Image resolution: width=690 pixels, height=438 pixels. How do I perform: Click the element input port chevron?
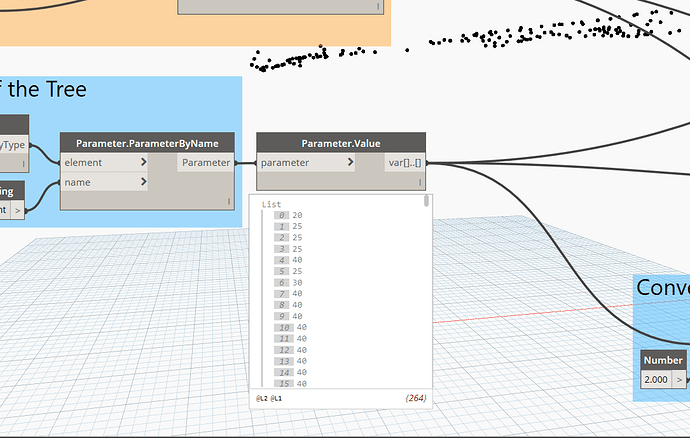click(143, 162)
